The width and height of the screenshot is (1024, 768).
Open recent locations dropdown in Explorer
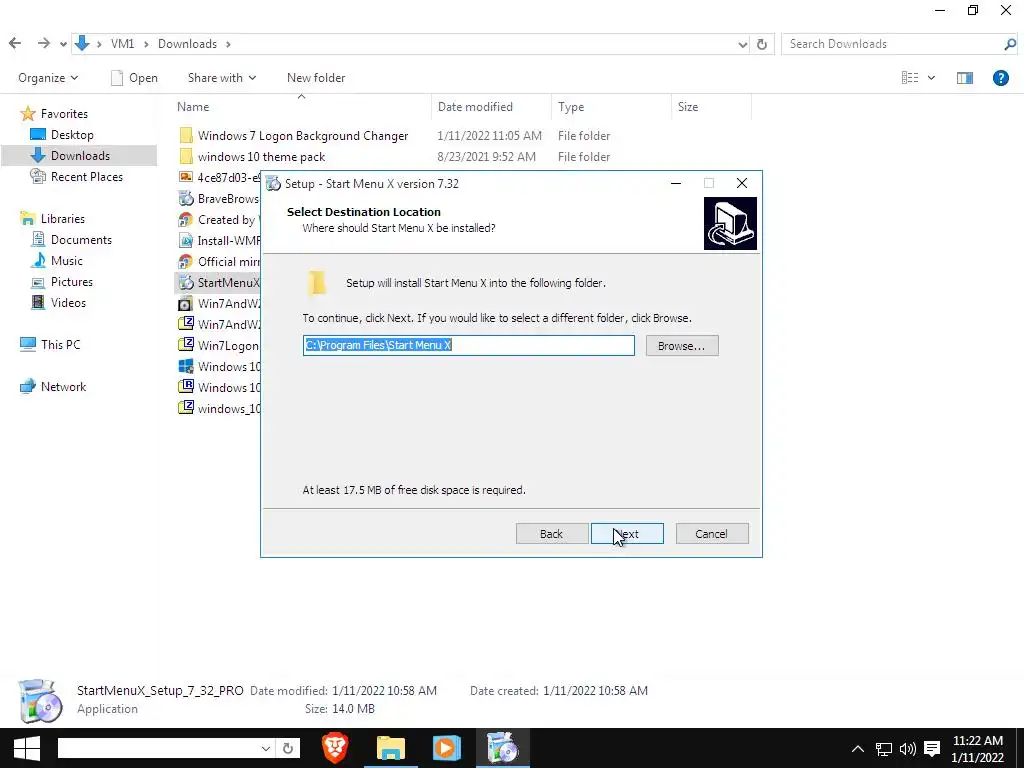(63, 44)
